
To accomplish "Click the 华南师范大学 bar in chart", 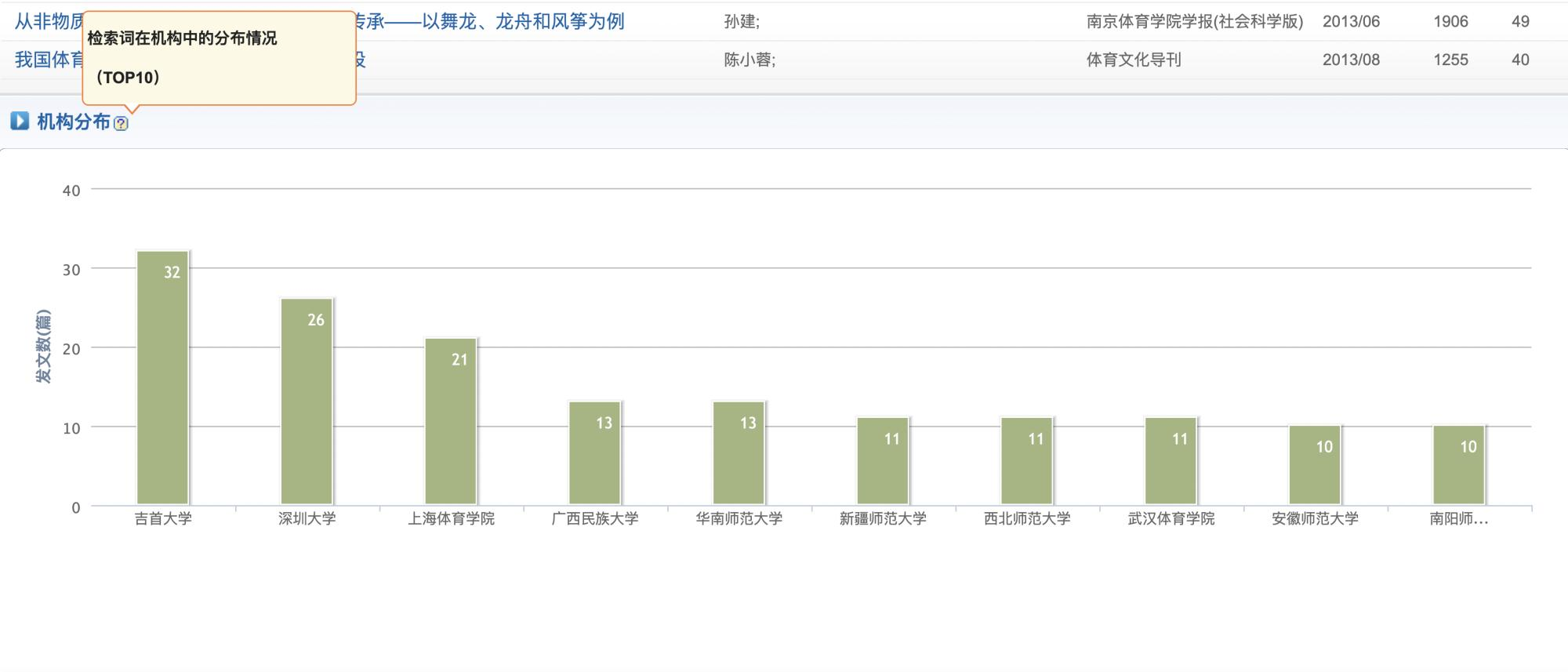I will click(739, 453).
